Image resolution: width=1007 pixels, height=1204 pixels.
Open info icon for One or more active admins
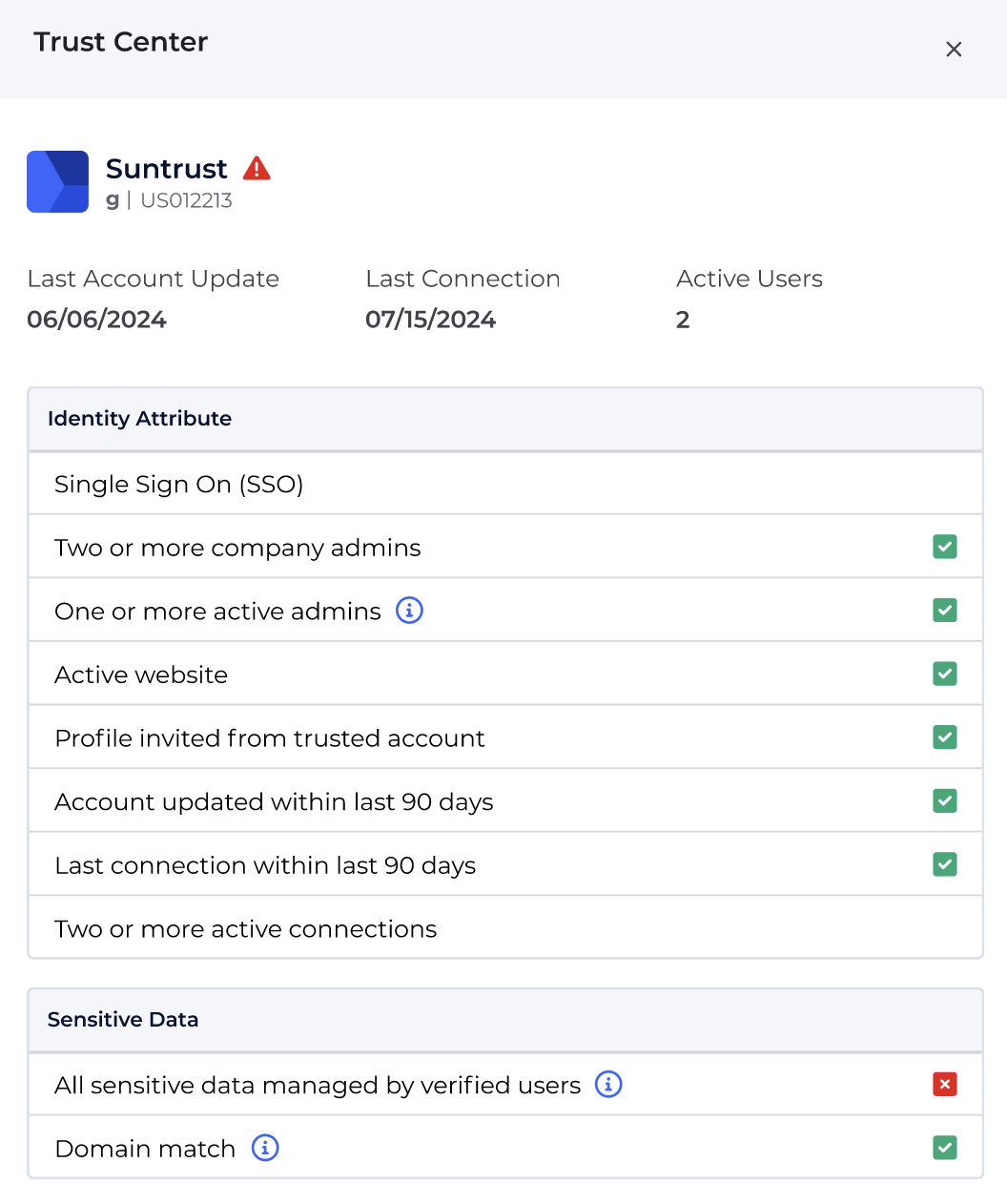pyautogui.click(x=409, y=611)
